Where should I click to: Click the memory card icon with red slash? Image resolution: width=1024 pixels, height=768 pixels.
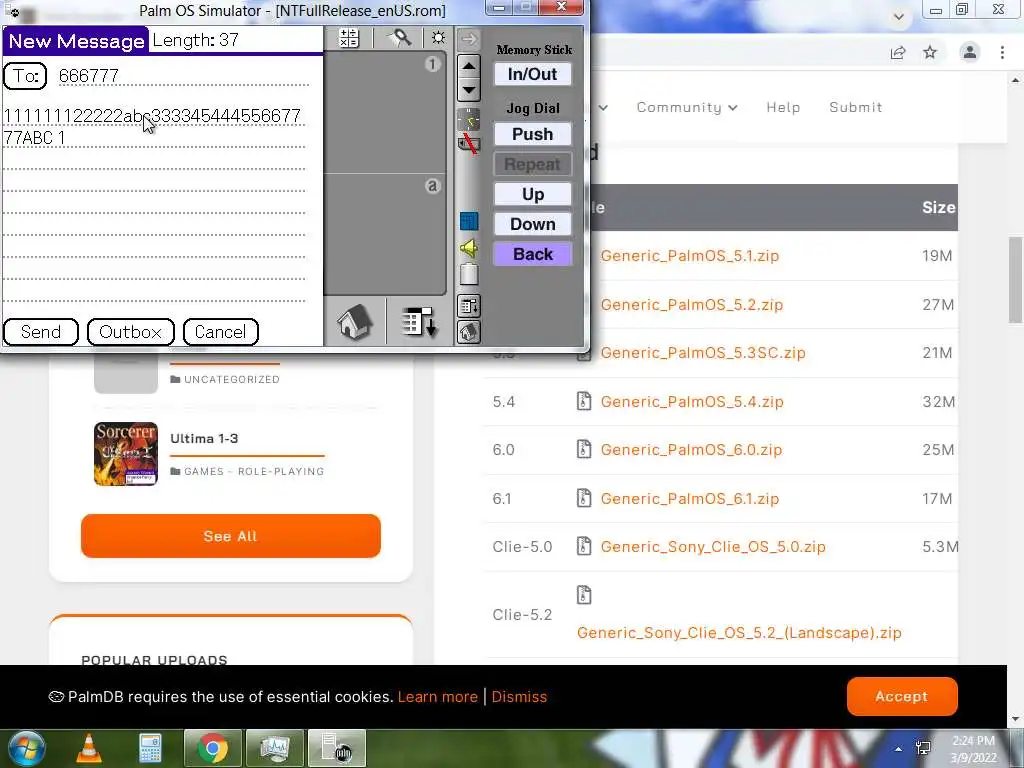[x=469, y=144]
